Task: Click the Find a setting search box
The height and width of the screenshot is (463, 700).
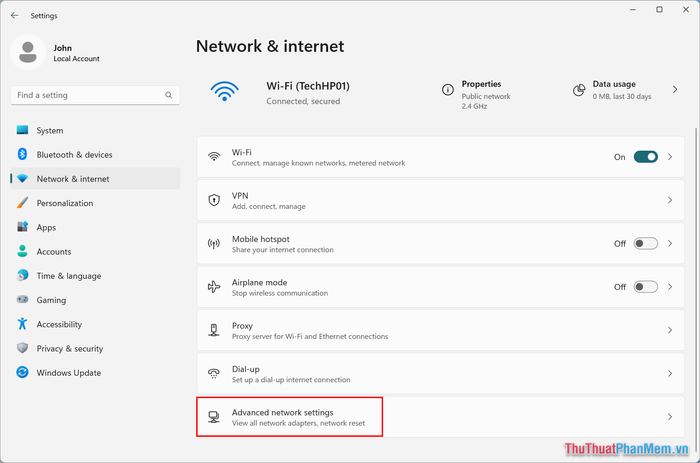Action: pos(95,95)
